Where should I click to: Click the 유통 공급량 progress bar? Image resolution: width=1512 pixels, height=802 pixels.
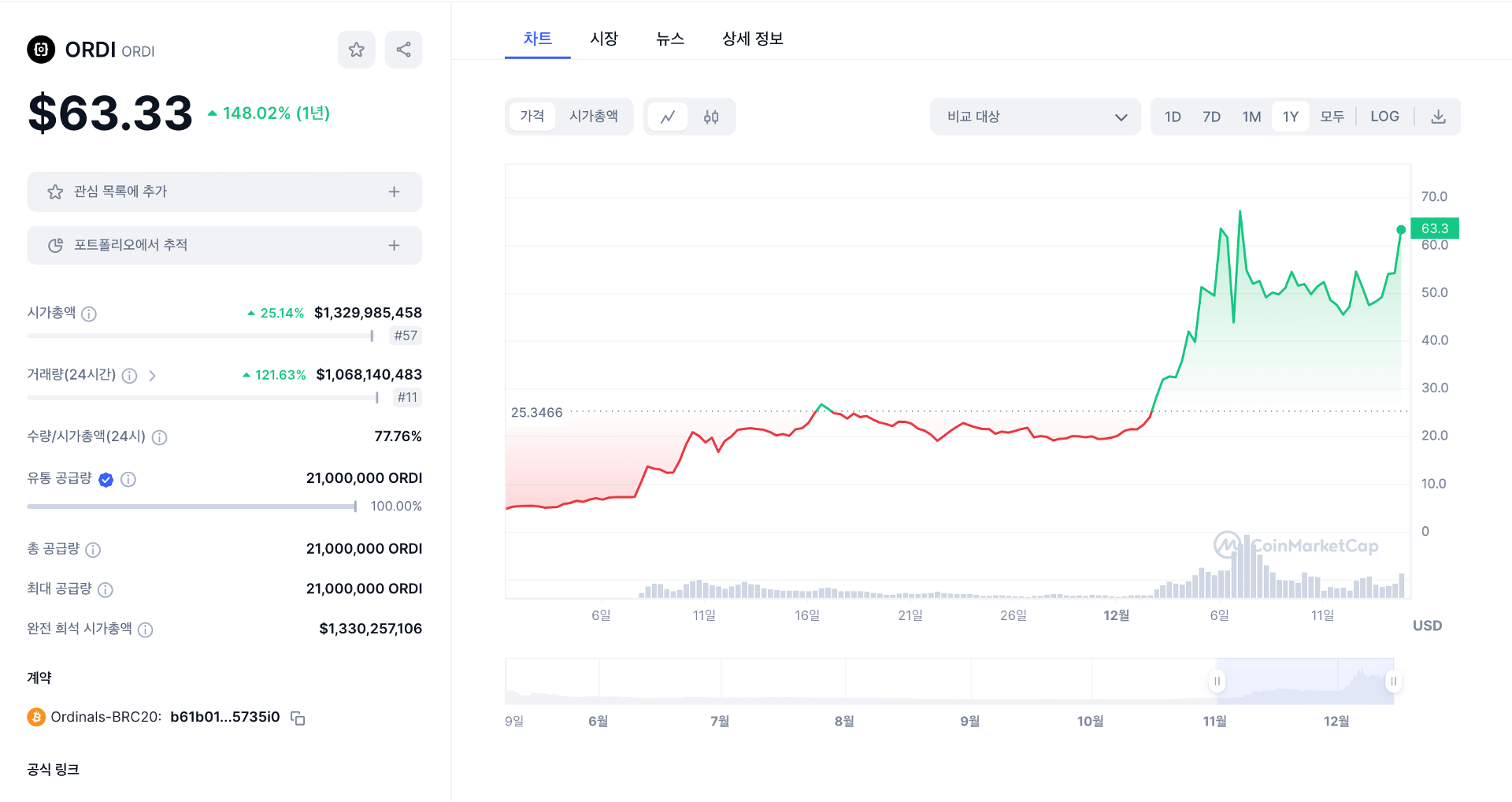coord(192,507)
